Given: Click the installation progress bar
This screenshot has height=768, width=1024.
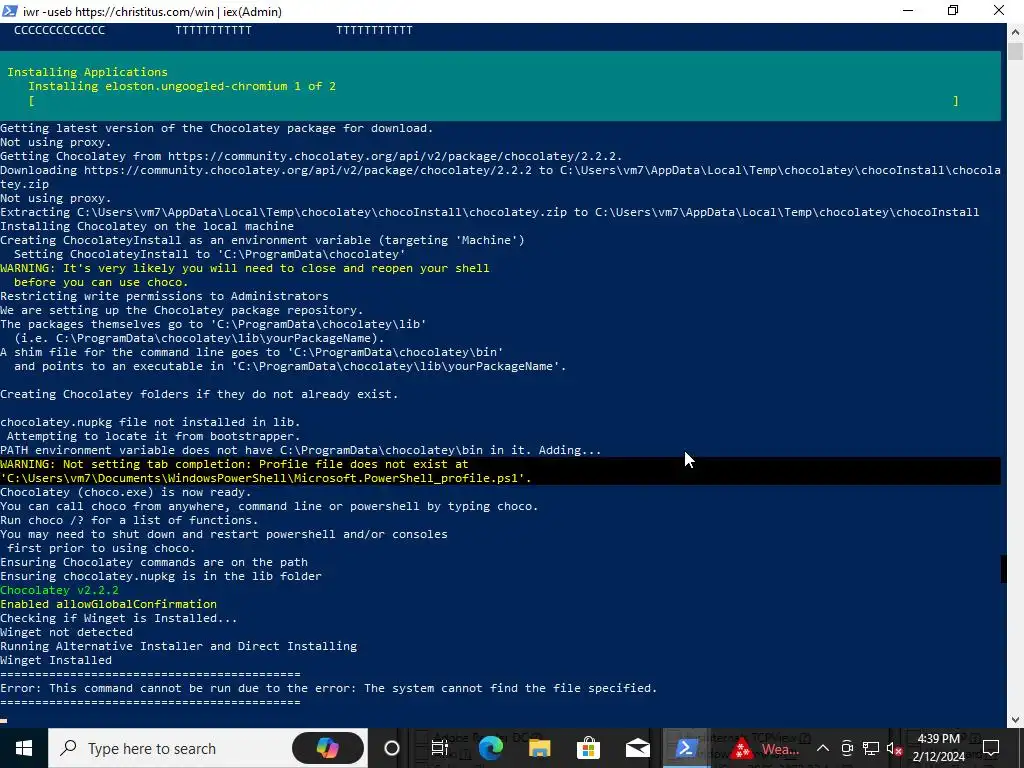Looking at the screenshot, I should [x=494, y=101].
